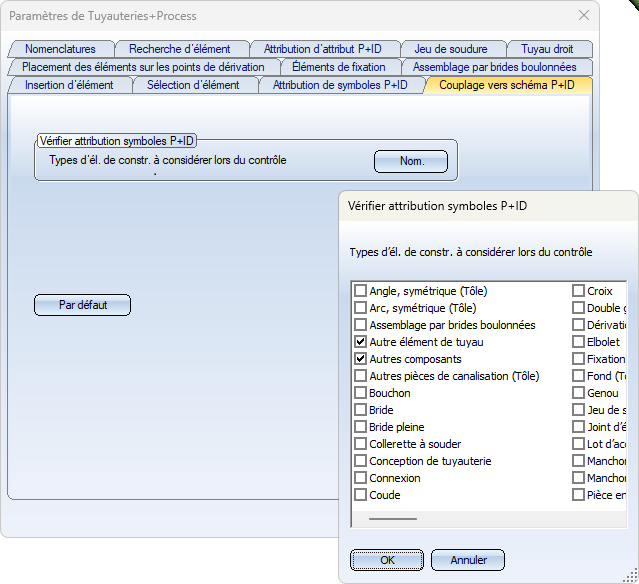Open Assemblage par brides boulonnées tab
This screenshot has width=639, height=584.
[x=495, y=67]
